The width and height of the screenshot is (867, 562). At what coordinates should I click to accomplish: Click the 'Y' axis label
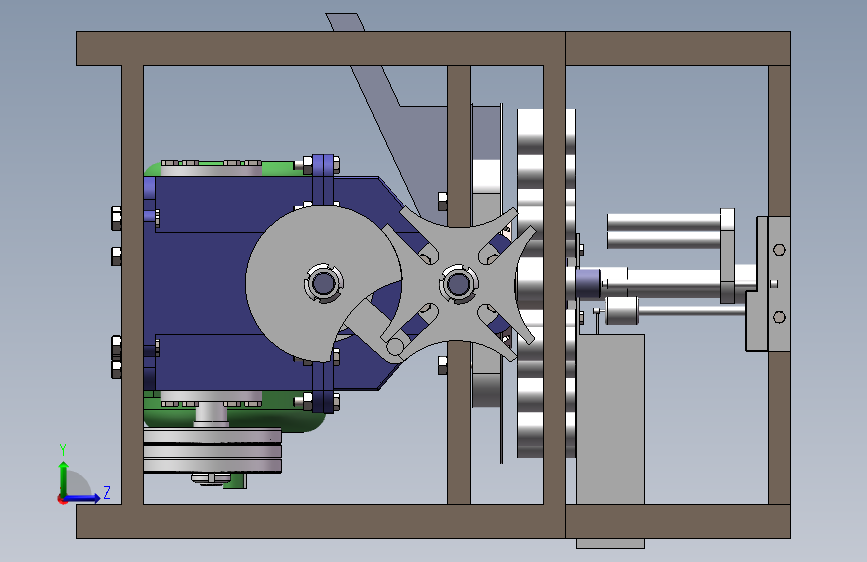63,449
